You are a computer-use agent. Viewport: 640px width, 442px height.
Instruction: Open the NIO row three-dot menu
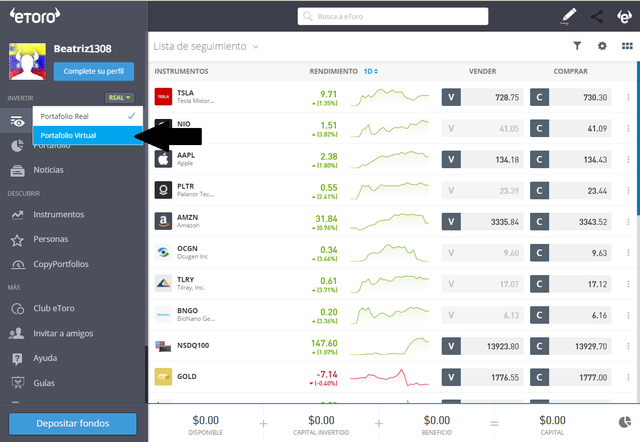[x=628, y=128]
